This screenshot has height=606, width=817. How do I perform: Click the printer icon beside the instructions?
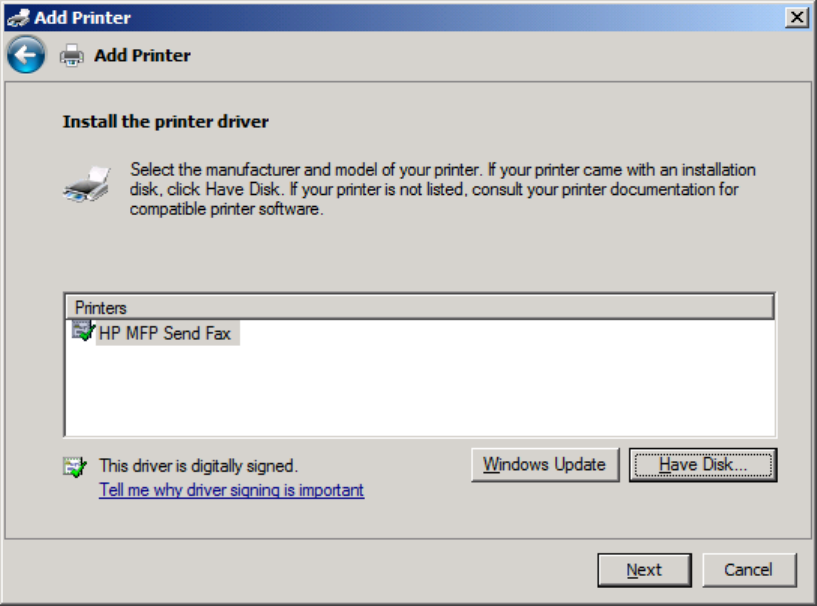[85, 185]
